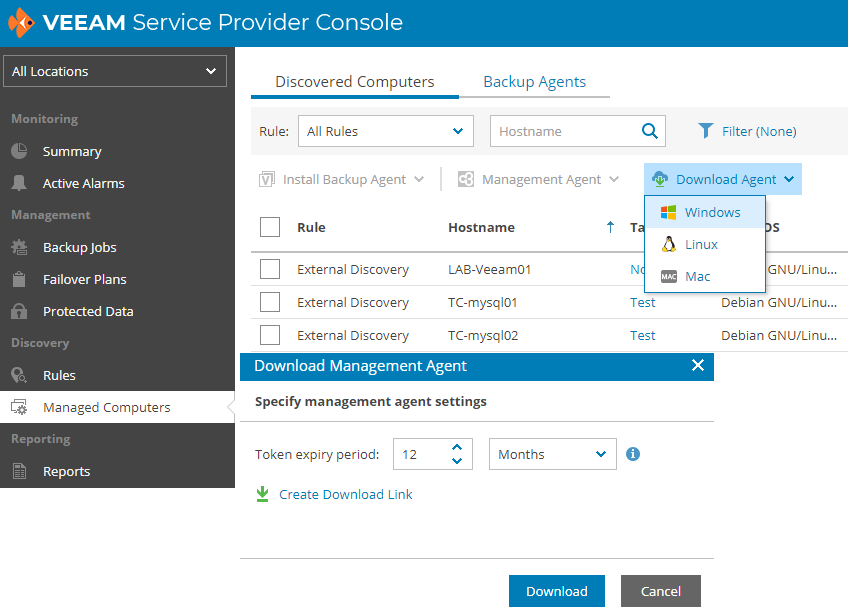This screenshot has width=848, height=613.
Task: Click the Hostname search magnifier icon
Action: (650, 131)
